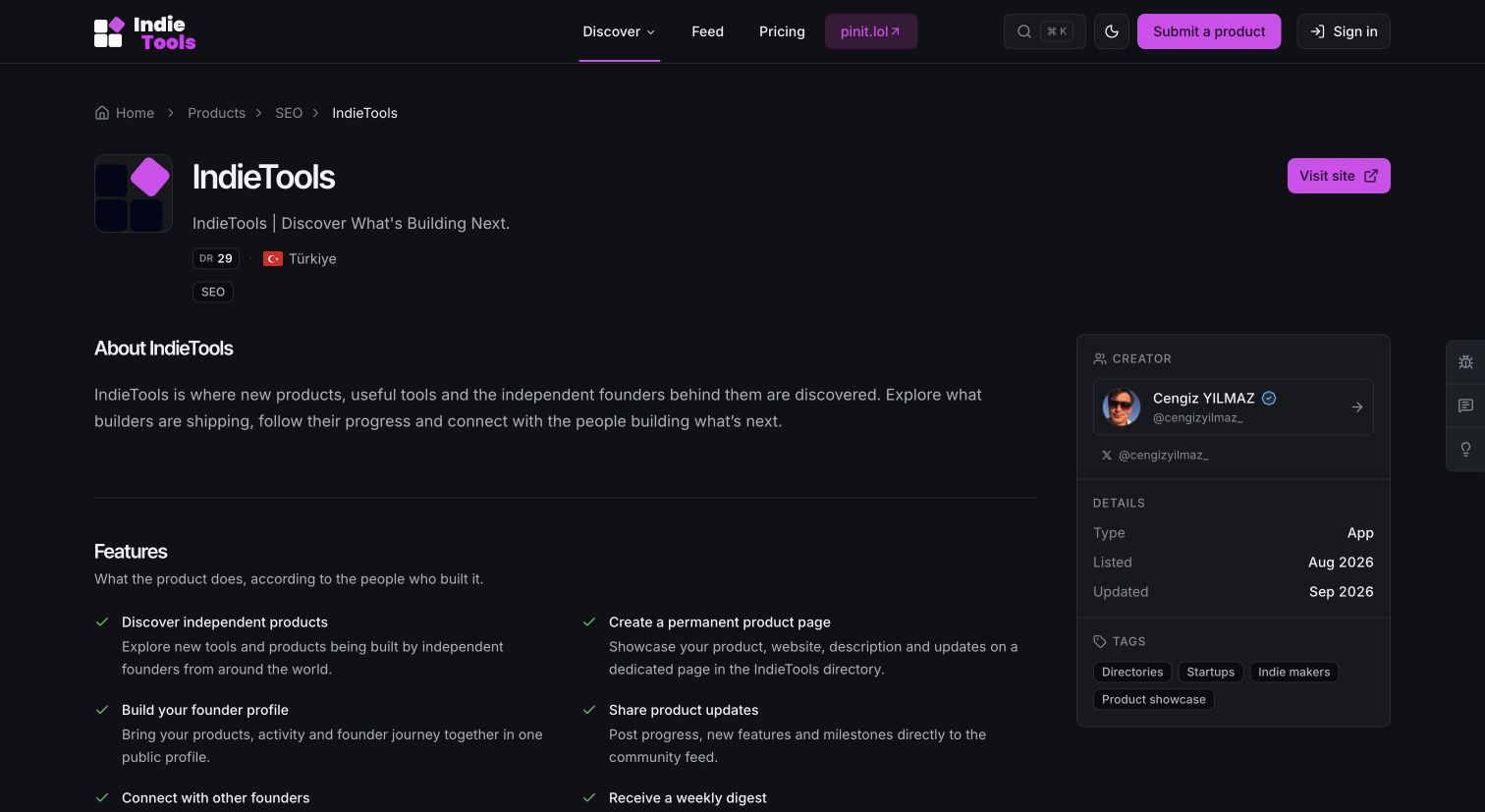Click the Receive a weekly digest feature title

click(x=687, y=798)
